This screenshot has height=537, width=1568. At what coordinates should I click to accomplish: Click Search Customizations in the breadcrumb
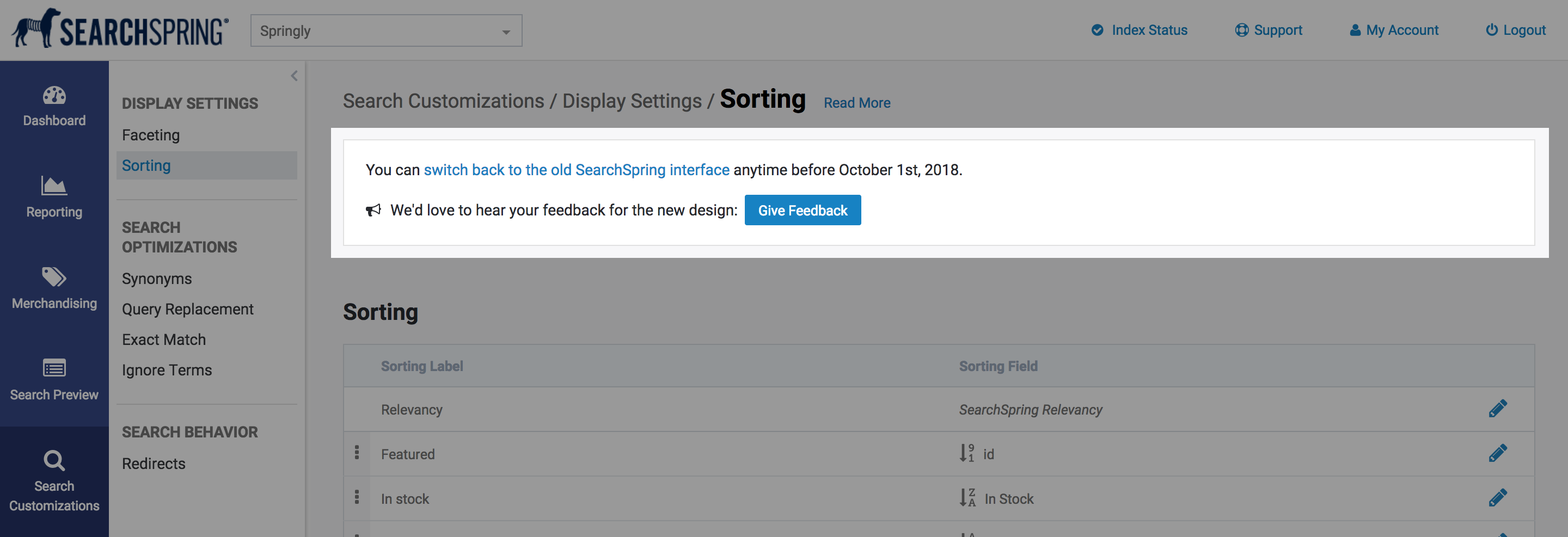[x=443, y=101]
